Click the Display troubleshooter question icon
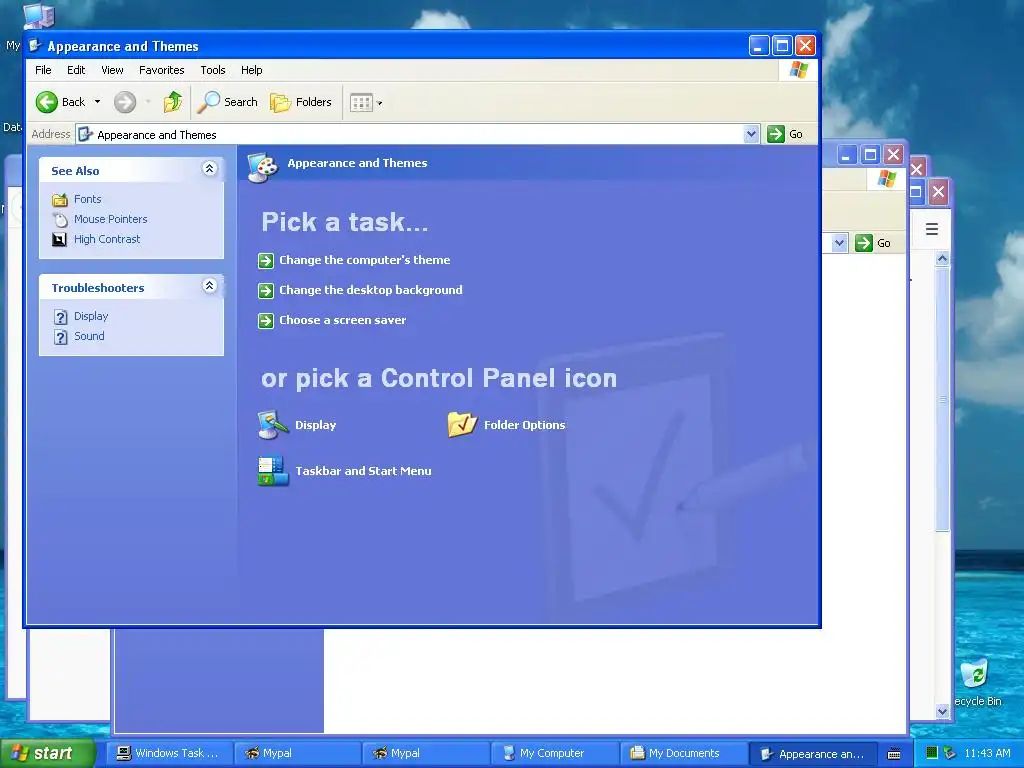The width and height of the screenshot is (1024, 768). coord(60,317)
